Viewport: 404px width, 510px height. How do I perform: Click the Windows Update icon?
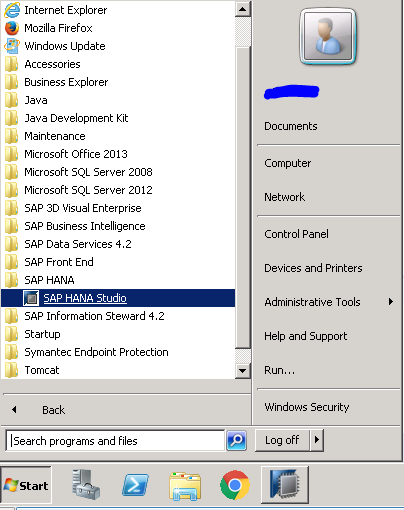tap(12, 46)
